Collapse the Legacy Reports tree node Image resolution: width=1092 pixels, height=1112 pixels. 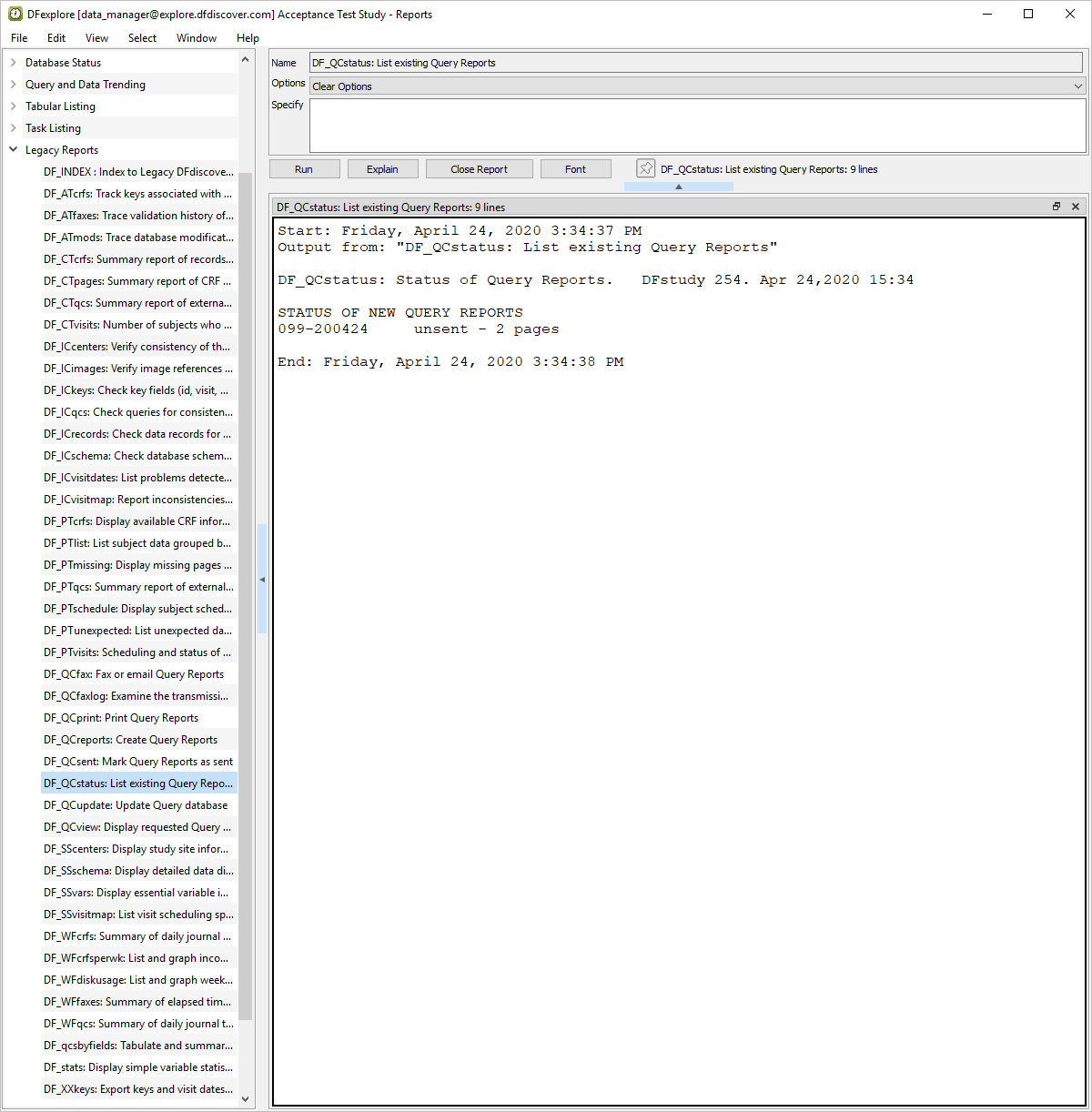(x=14, y=150)
